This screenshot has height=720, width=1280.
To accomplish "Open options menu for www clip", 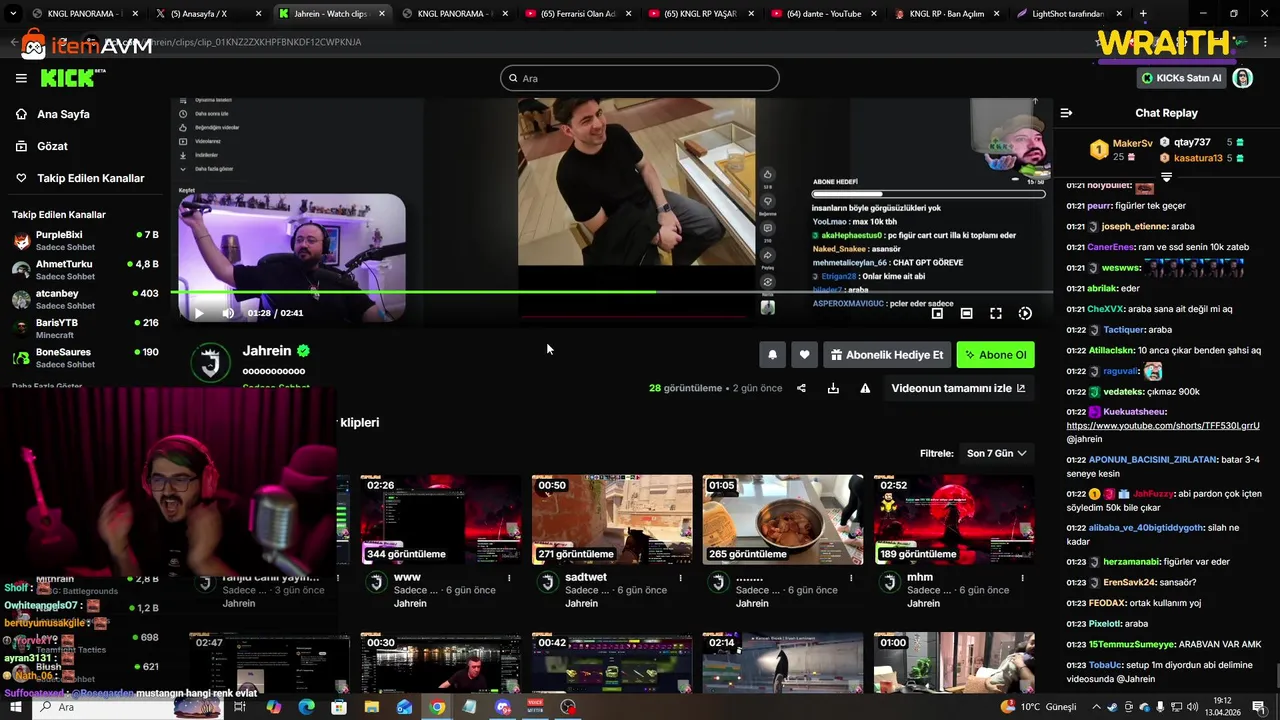I will [x=509, y=578].
